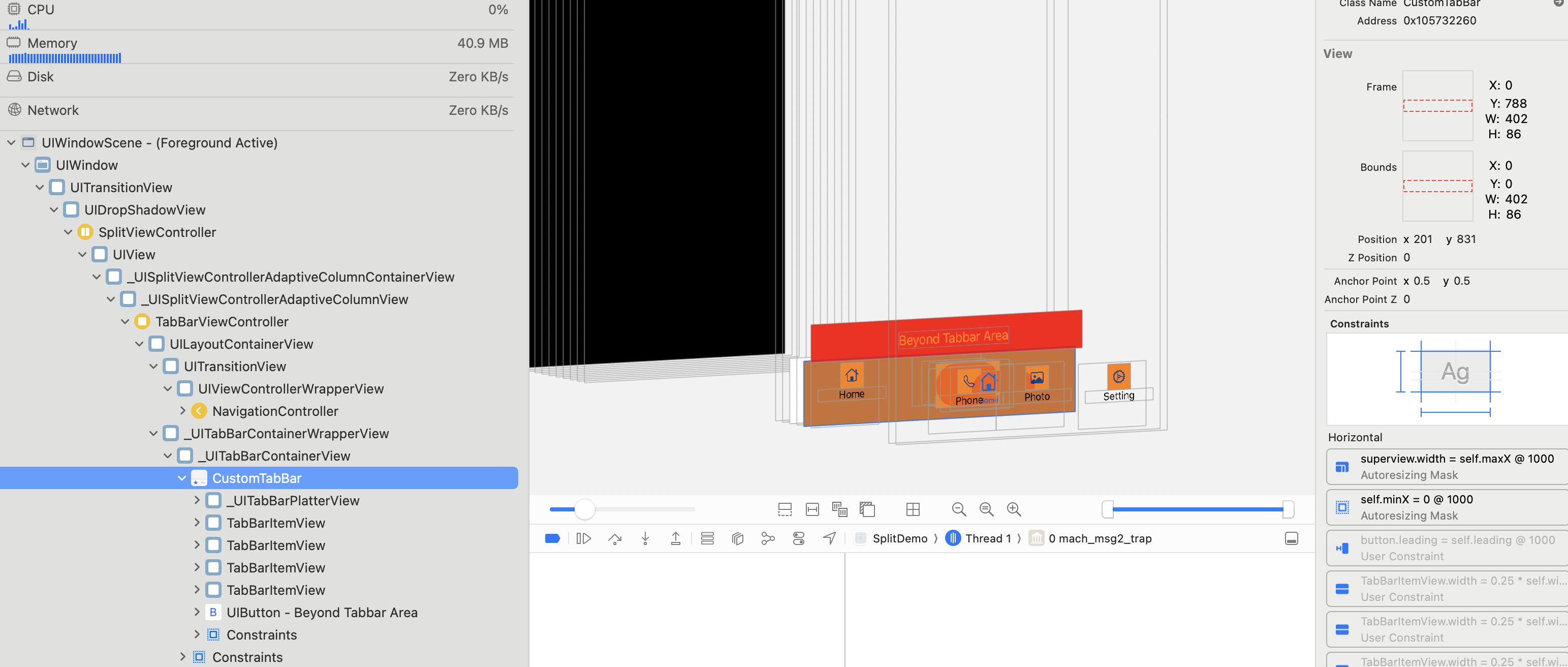Click the view spacing slider knob

[x=584, y=509]
